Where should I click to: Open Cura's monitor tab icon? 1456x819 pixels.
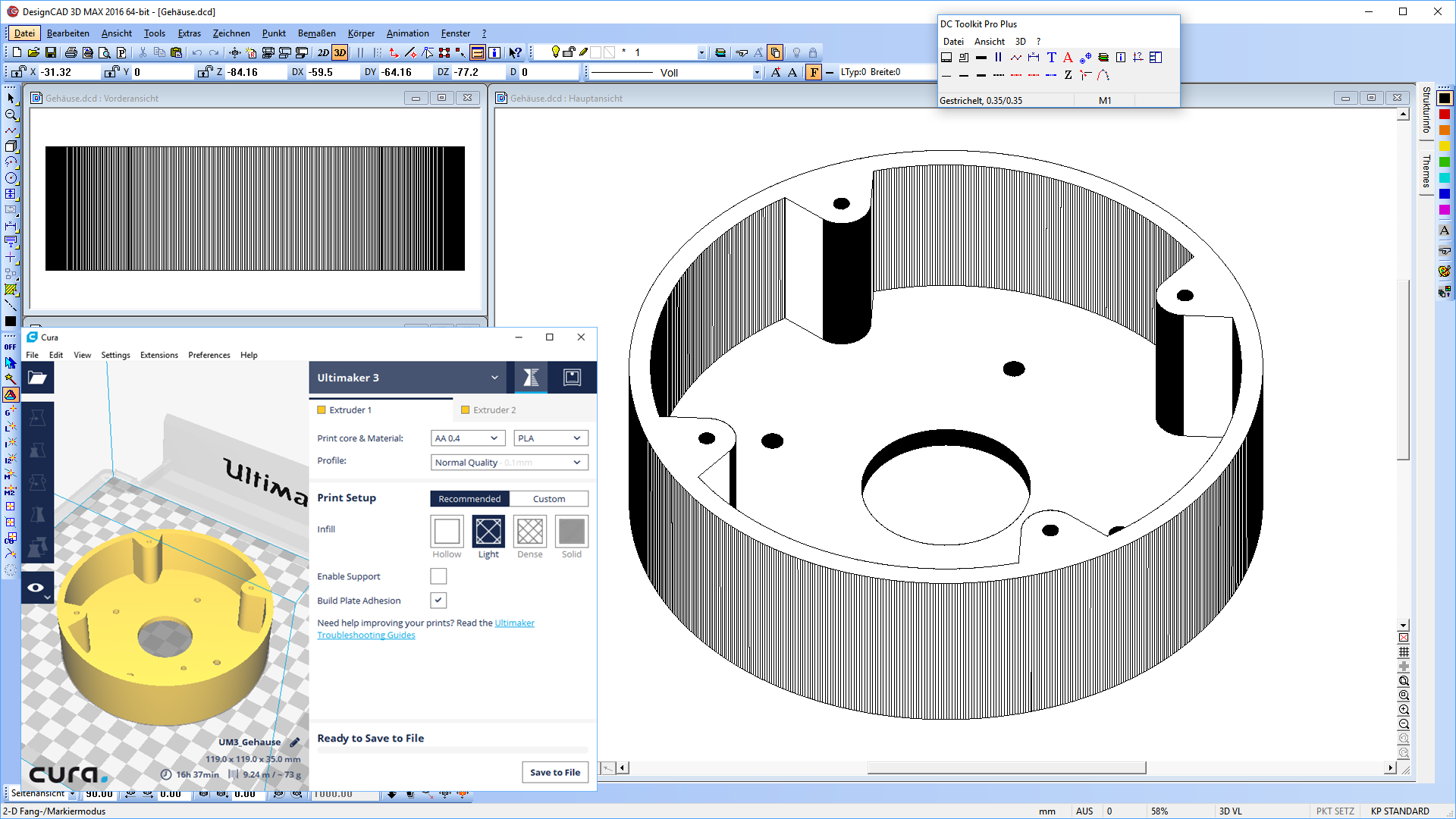click(x=572, y=378)
